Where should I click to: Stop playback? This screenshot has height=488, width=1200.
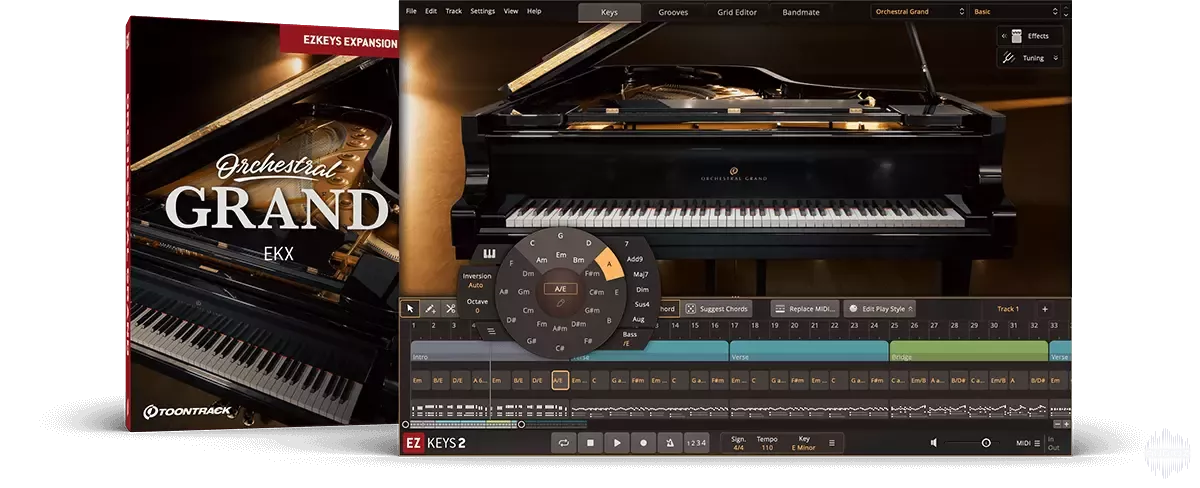(x=590, y=442)
